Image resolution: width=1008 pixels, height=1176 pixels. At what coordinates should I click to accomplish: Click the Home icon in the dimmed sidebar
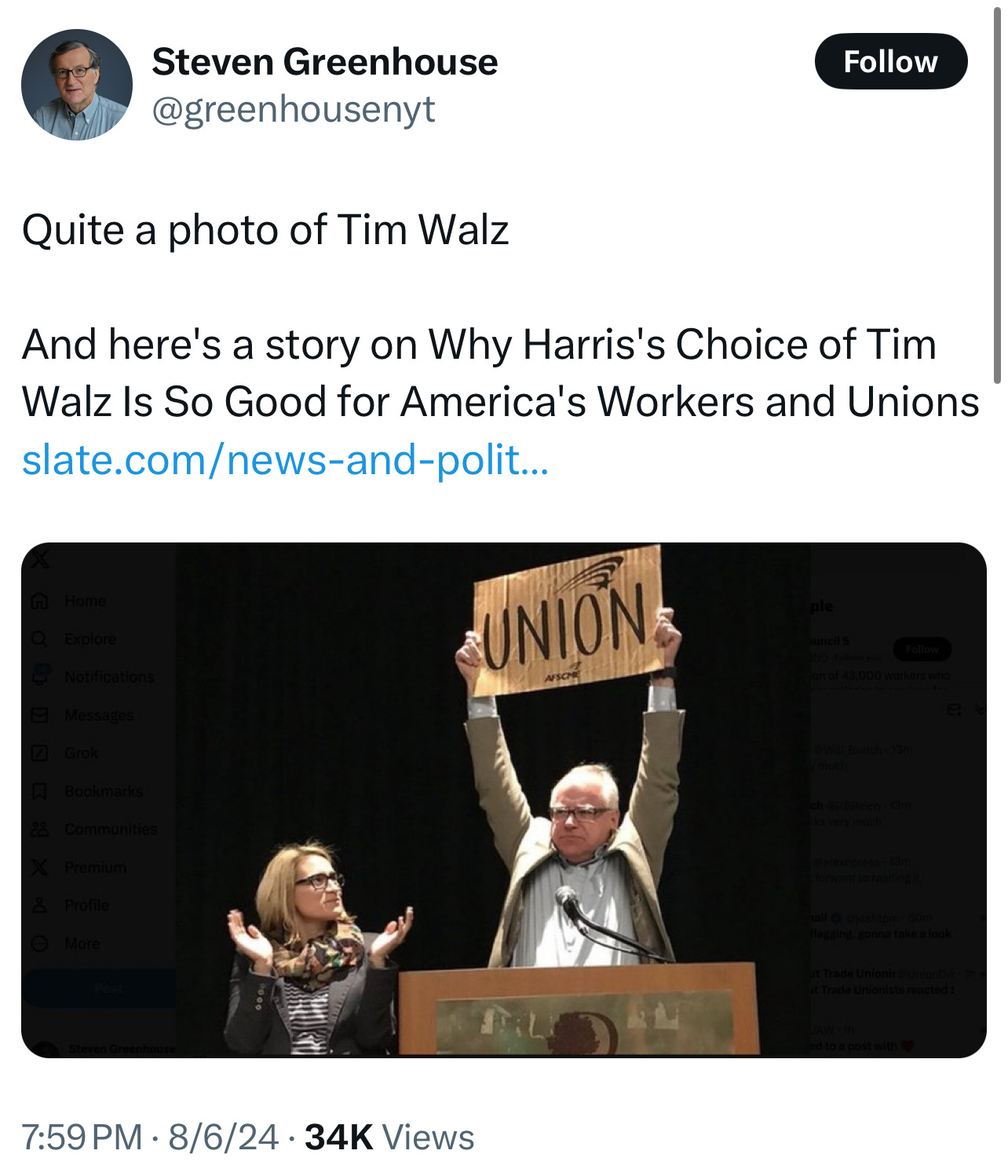pyautogui.click(x=39, y=601)
